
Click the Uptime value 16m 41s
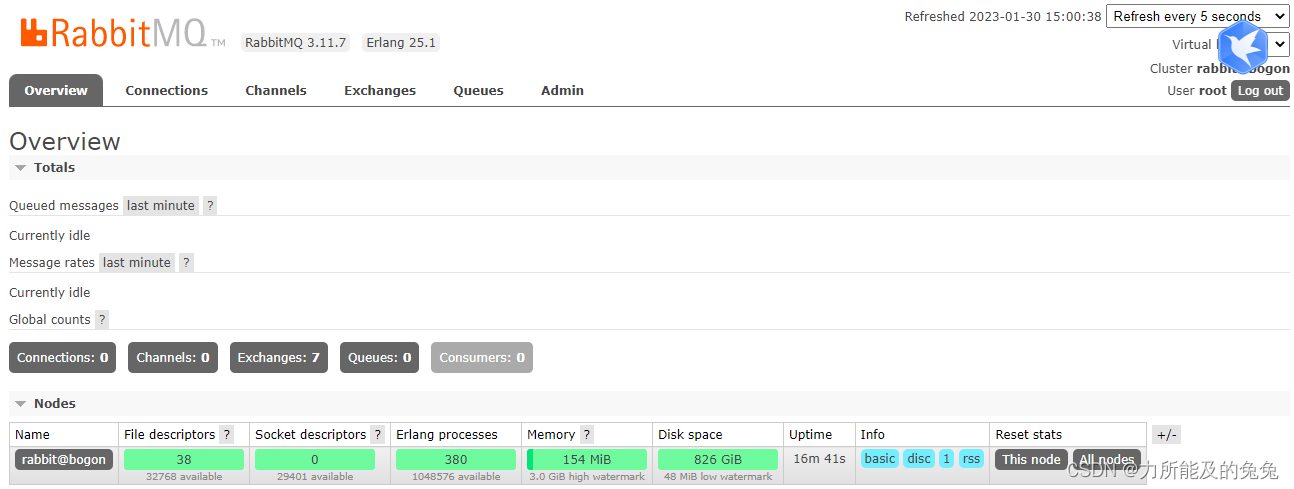tap(819, 459)
